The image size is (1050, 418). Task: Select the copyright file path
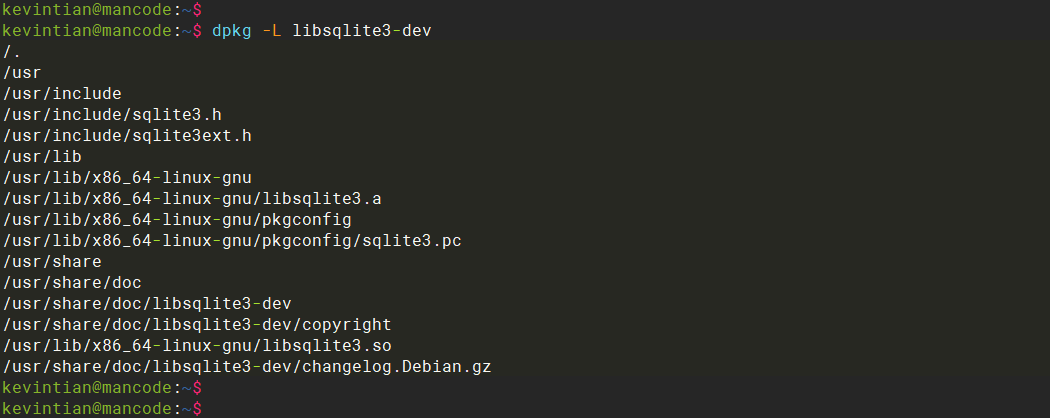tap(197, 325)
